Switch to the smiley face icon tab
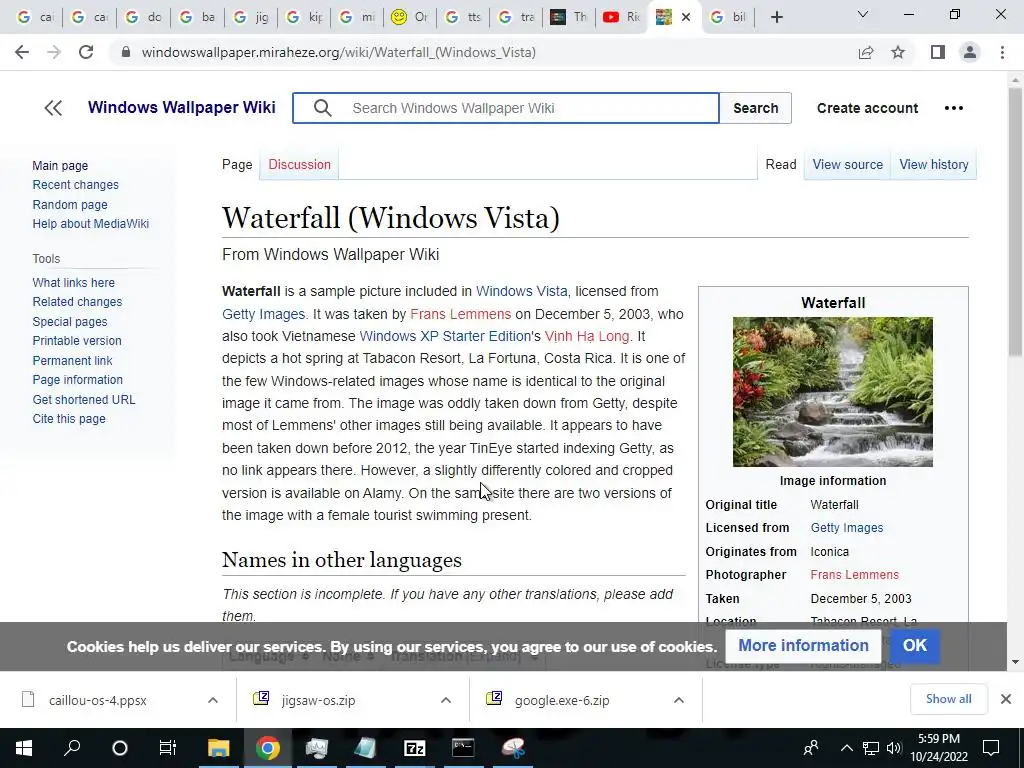This screenshot has height=768, width=1024. coord(410,17)
